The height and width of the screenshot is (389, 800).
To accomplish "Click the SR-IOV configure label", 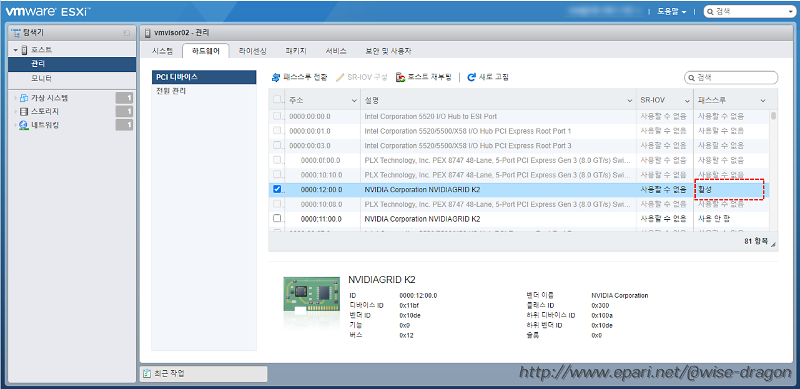I will pos(367,77).
